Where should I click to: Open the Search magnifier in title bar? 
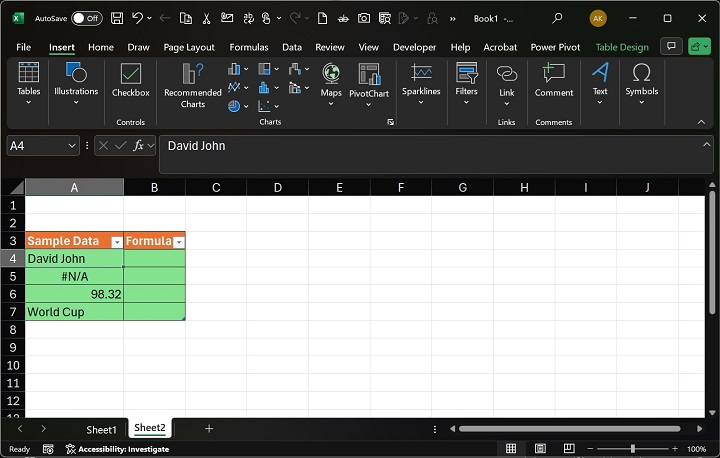click(x=557, y=18)
